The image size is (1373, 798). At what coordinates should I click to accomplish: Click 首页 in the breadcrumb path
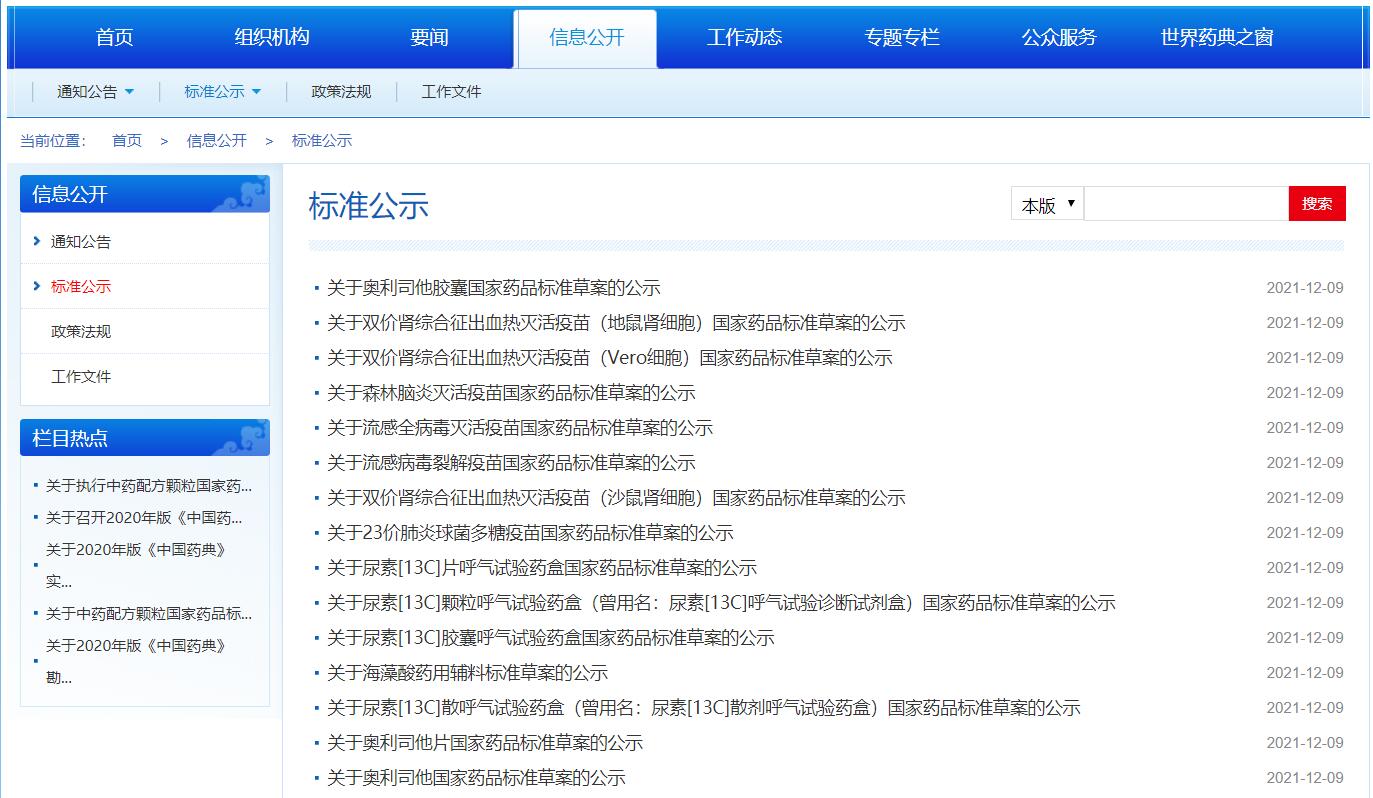click(127, 141)
